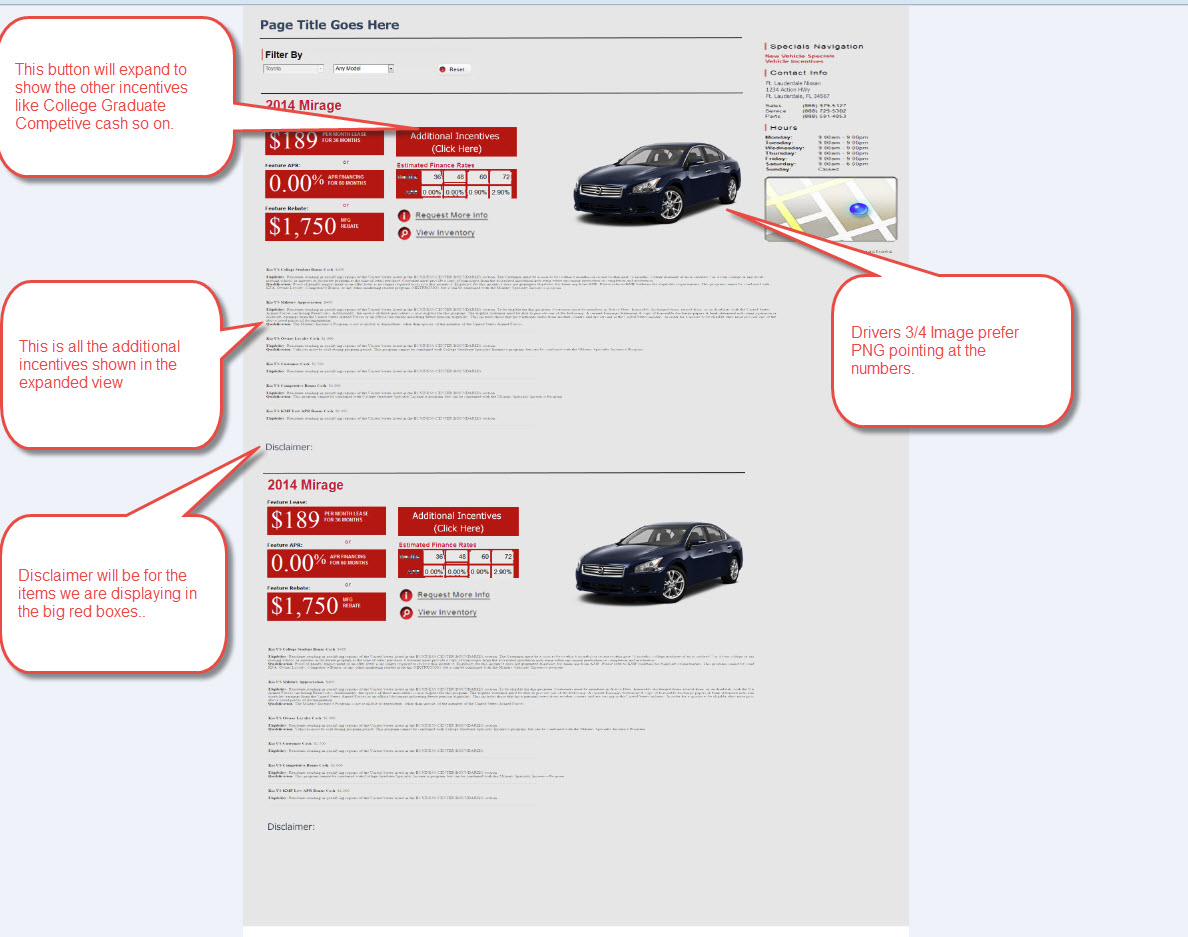The image size is (1188, 937).
Task: Click the second 2014 Mirage heading
Action: pos(305,485)
